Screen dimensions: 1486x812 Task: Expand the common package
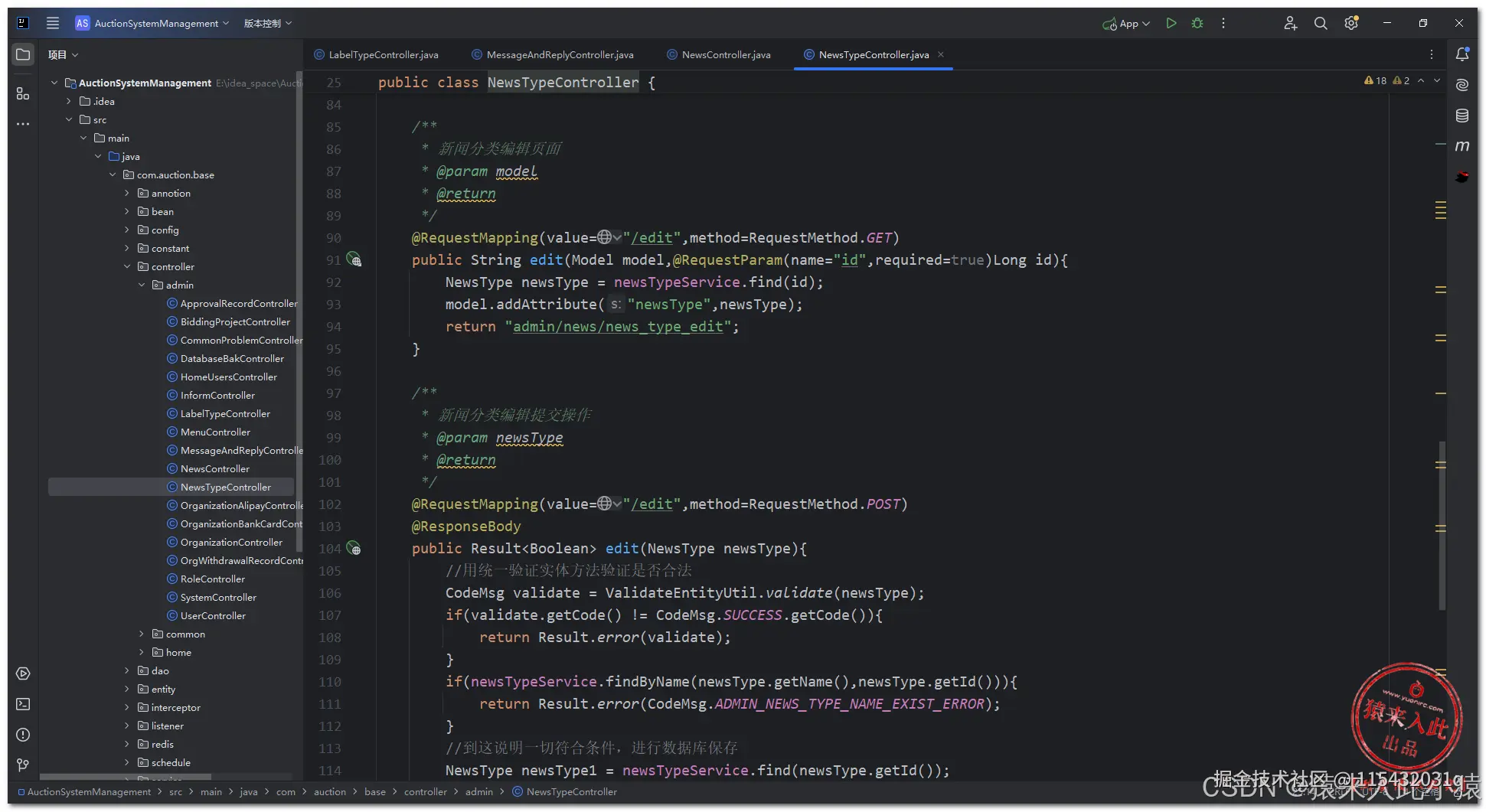click(142, 634)
